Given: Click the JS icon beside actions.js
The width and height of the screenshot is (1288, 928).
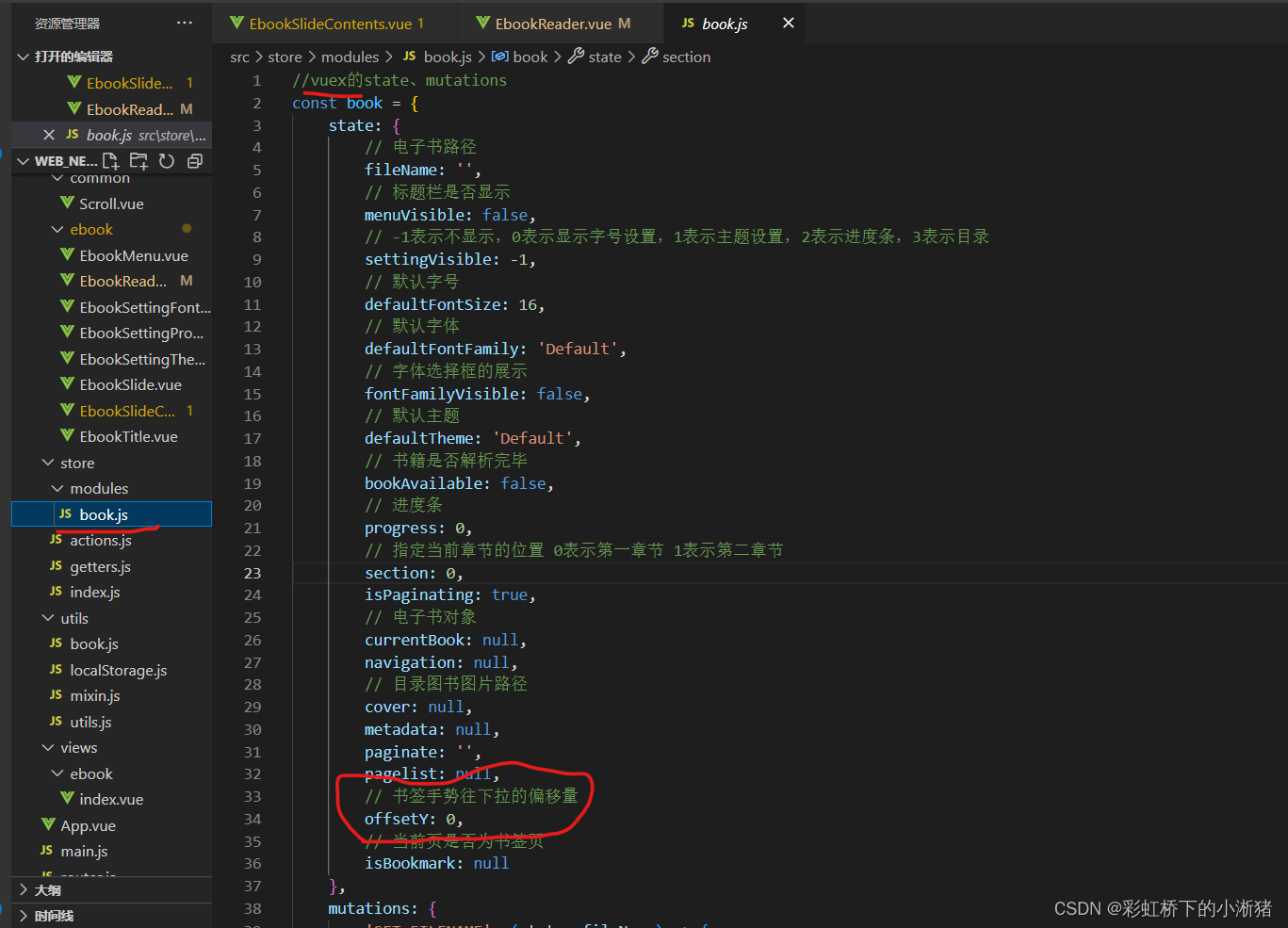Looking at the screenshot, I should coord(56,540).
